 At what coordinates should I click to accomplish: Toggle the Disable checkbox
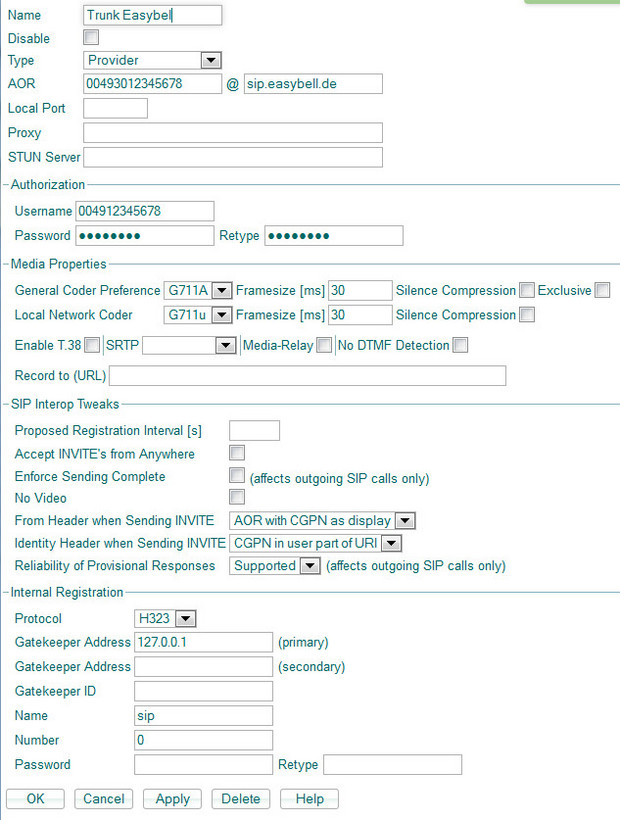[x=91, y=38]
